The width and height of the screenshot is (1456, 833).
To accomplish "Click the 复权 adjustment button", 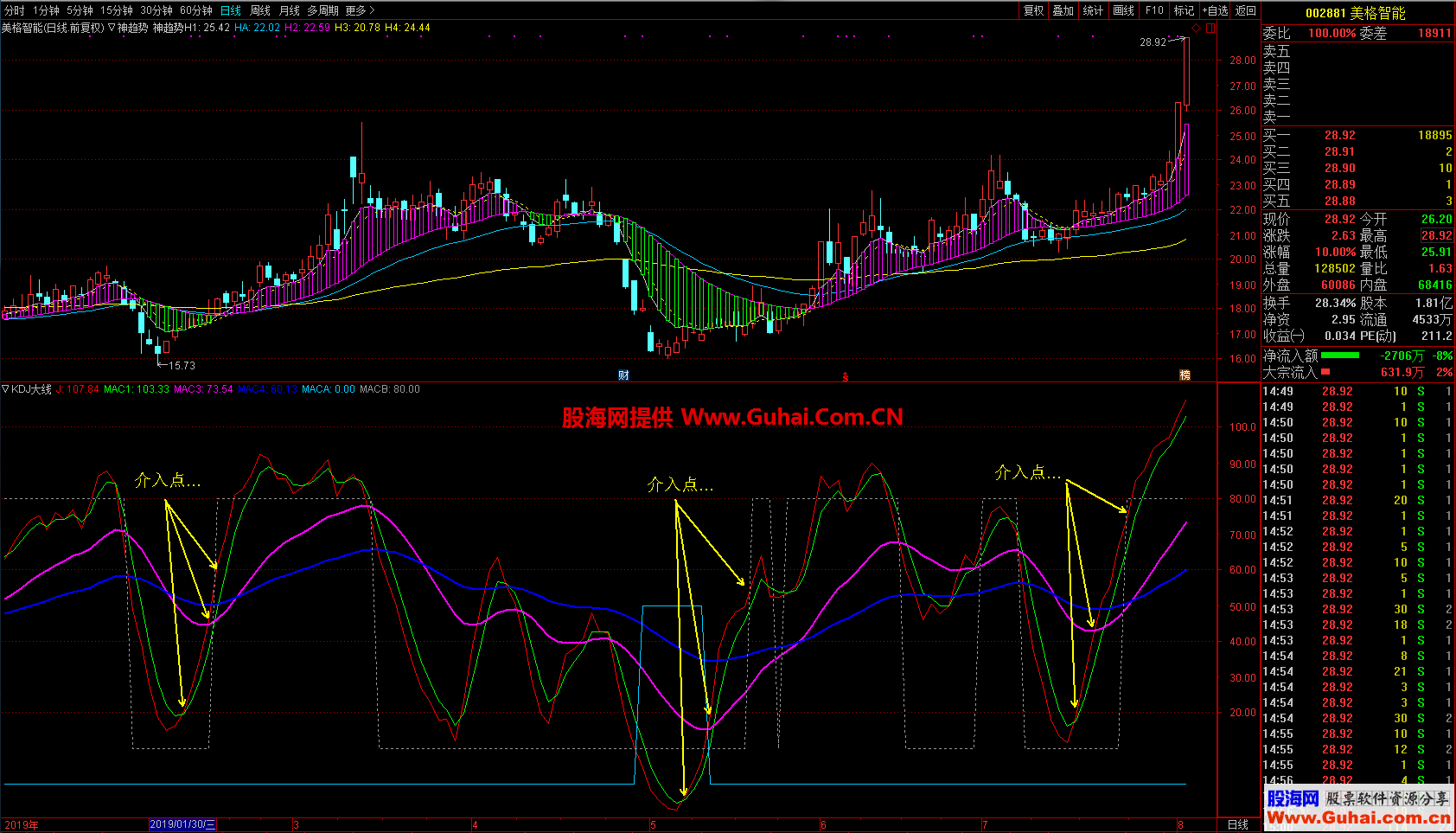I will tap(1034, 10).
